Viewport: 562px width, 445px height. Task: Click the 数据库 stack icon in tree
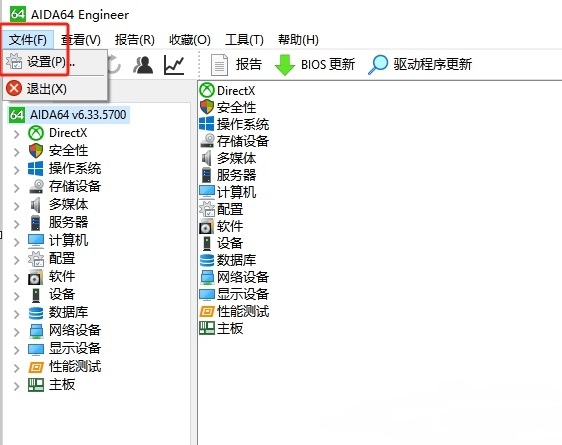pyautogui.click(x=36, y=313)
